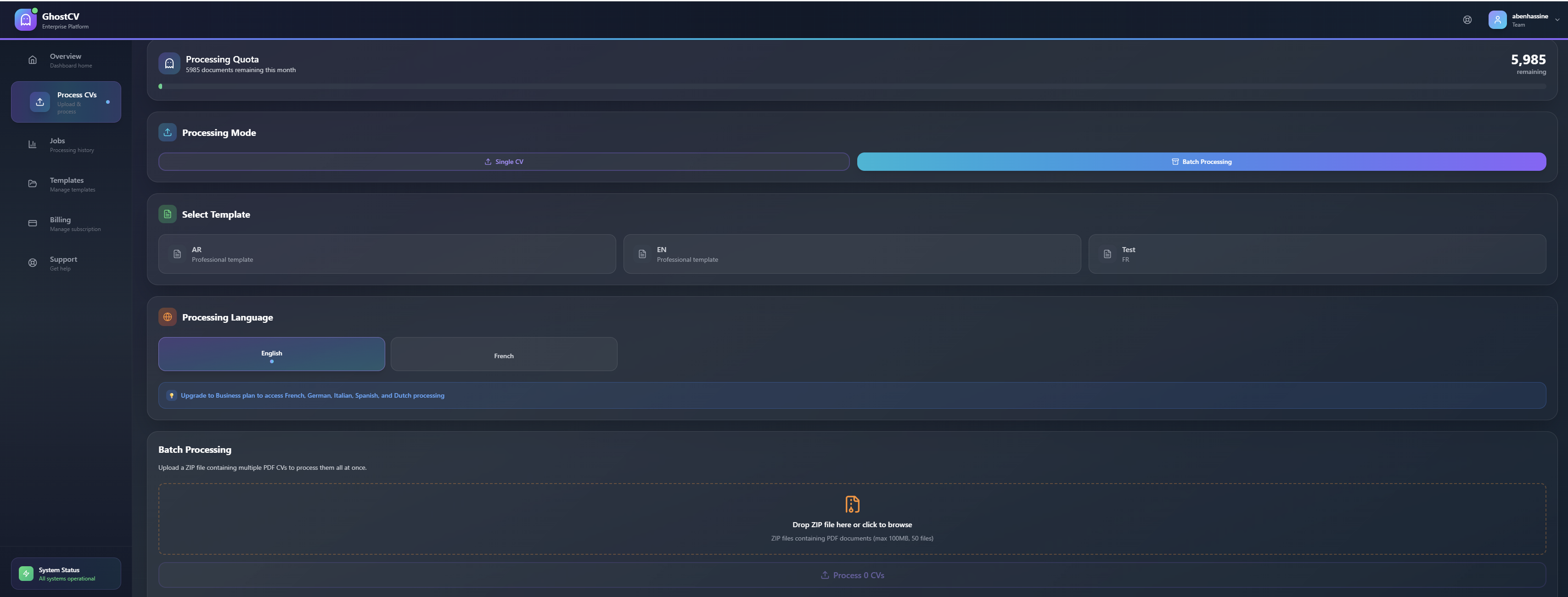Open the support lifebuoy icon in header

(x=1467, y=19)
